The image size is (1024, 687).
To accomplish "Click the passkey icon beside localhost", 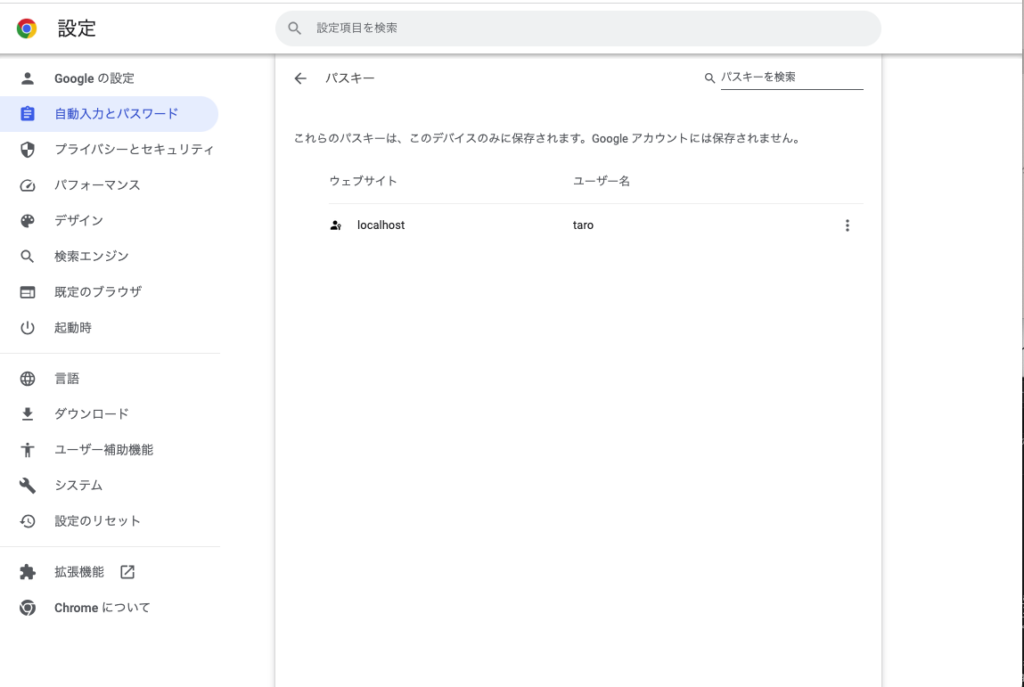I will point(336,225).
